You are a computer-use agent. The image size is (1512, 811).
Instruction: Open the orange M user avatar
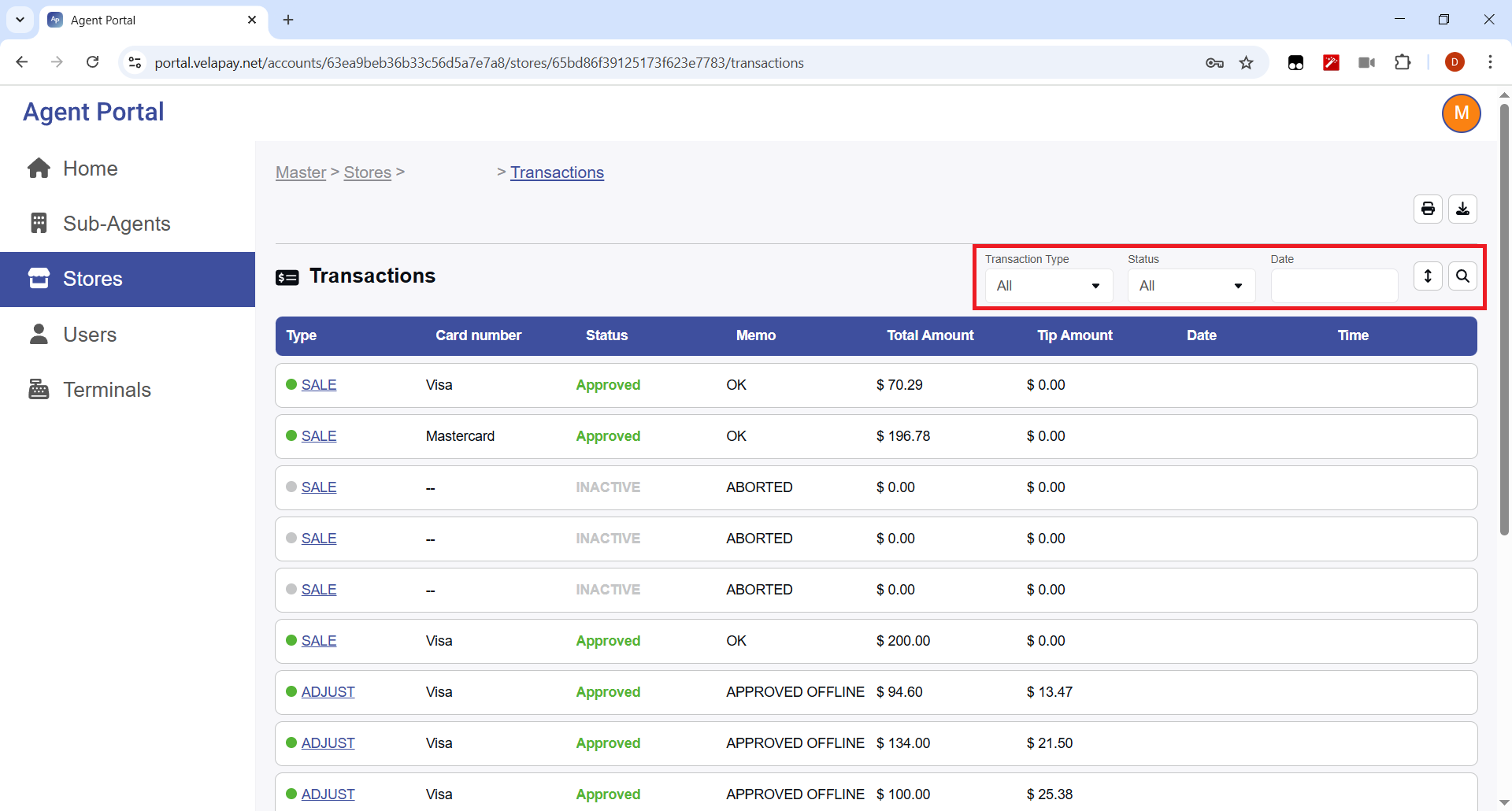[x=1461, y=113]
